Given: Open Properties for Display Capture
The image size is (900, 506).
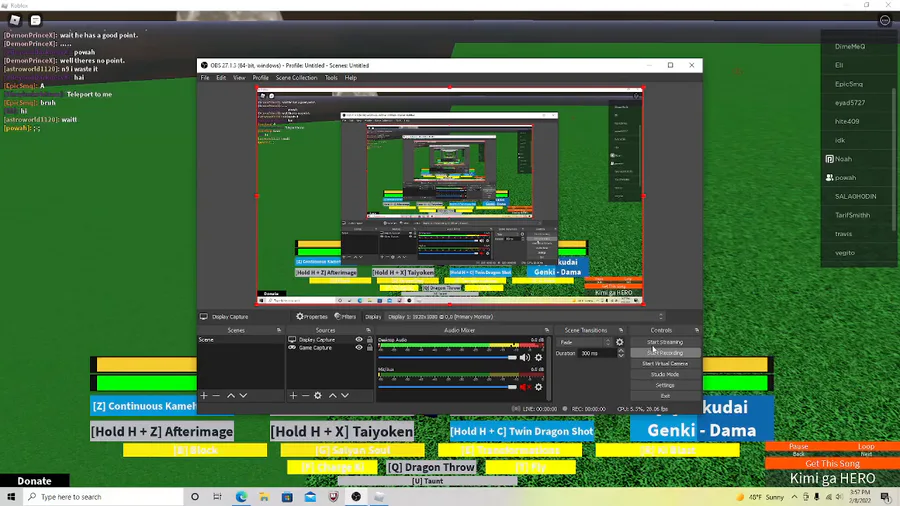Looking at the screenshot, I should 312,317.
